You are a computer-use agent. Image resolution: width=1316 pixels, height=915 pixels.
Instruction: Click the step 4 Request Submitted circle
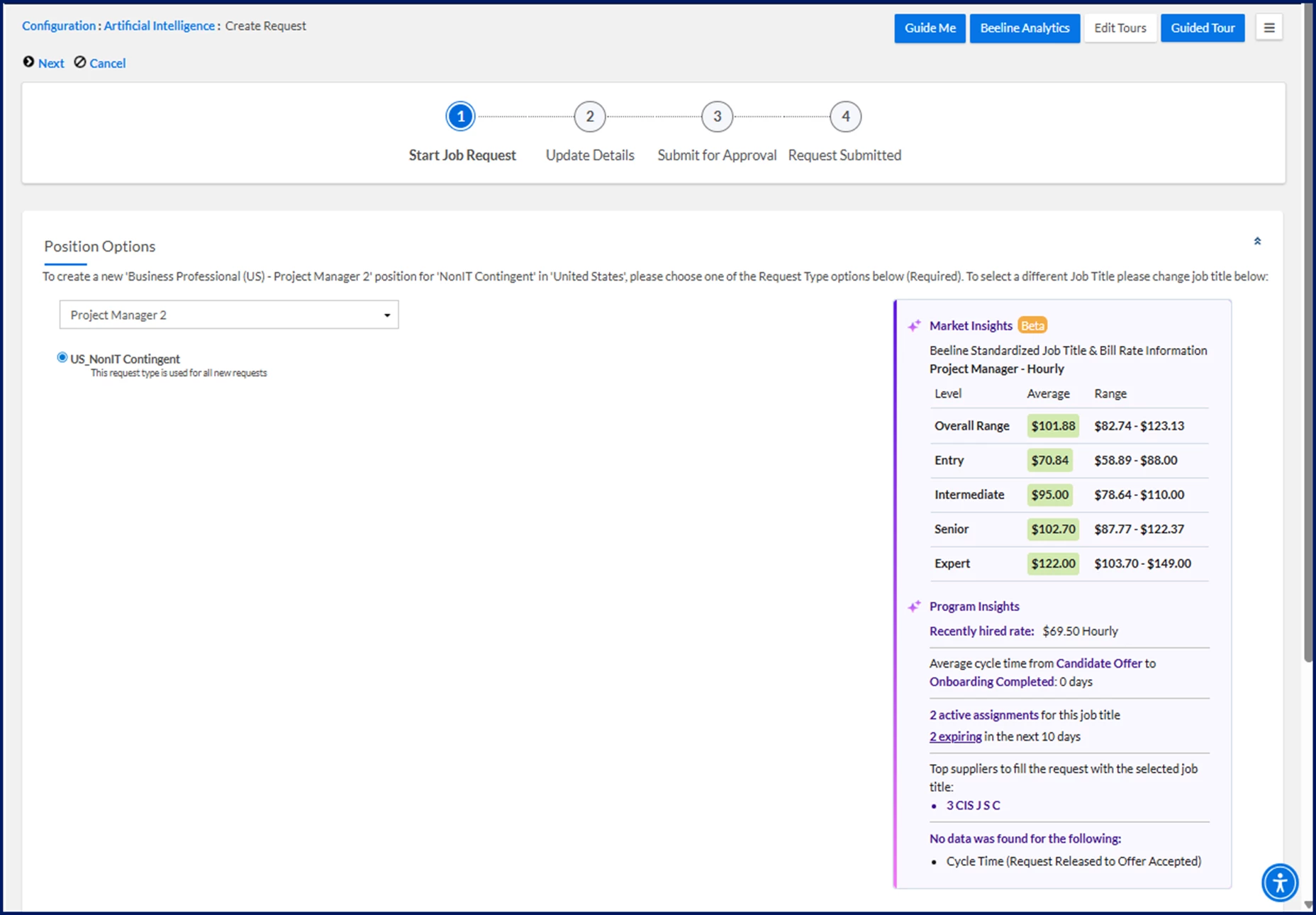pos(845,116)
